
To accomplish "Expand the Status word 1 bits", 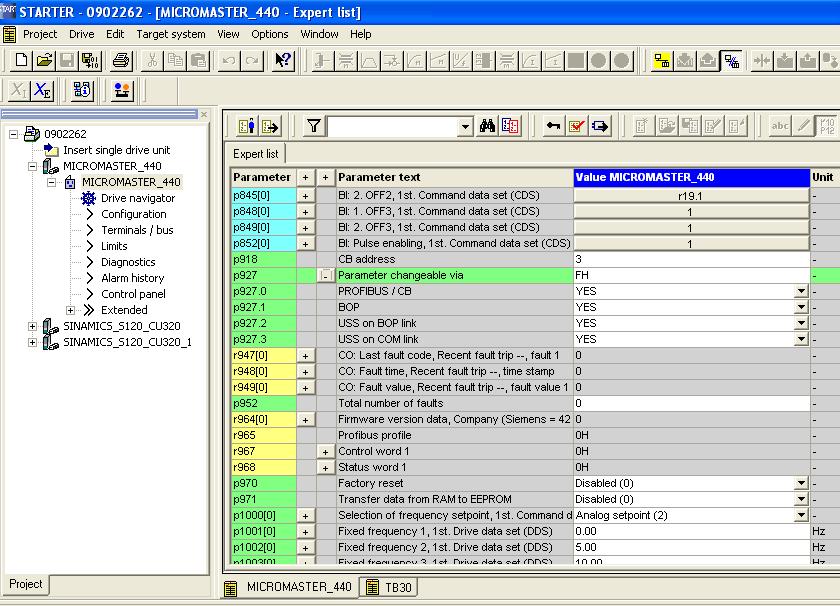I will point(325,468).
